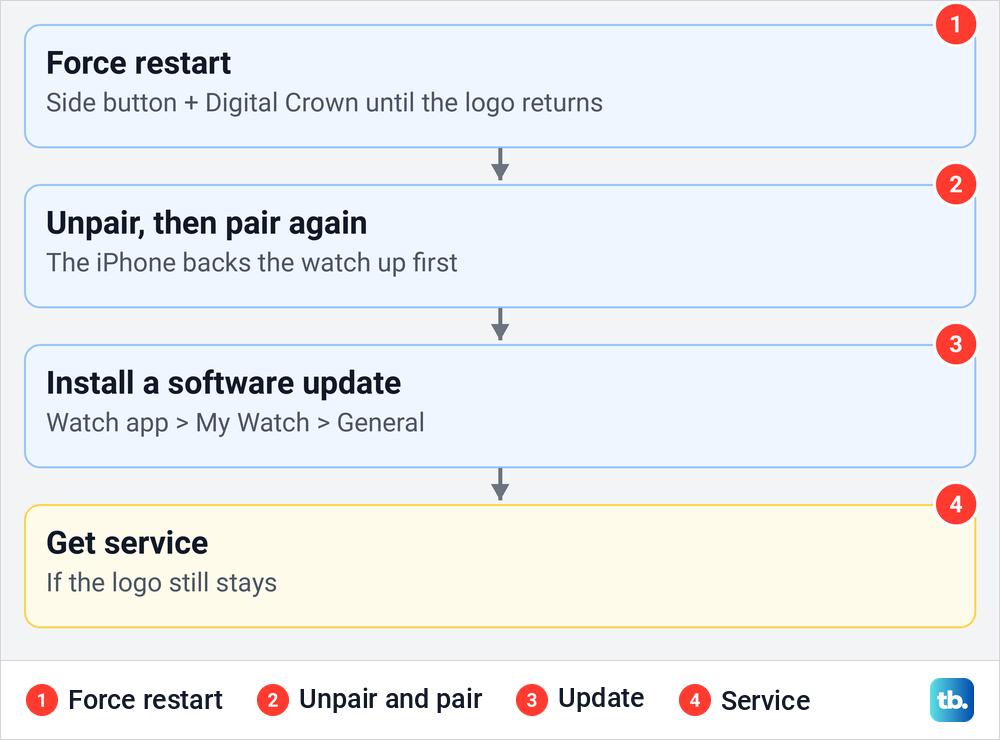Click red badge number 1 on Force restart card
The height and width of the screenshot is (740, 1000).
pyautogui.click(x=955, y=24)
